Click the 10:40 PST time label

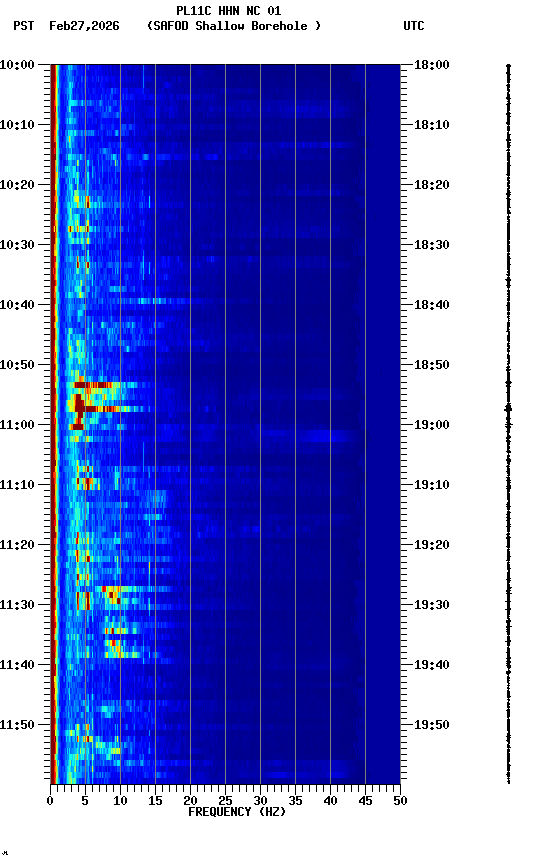point(17,305)
